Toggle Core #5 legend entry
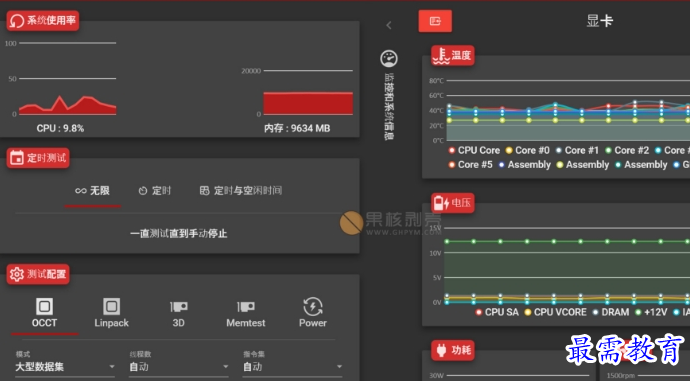This screenshot has width=690, height=381. click(470, 165)
